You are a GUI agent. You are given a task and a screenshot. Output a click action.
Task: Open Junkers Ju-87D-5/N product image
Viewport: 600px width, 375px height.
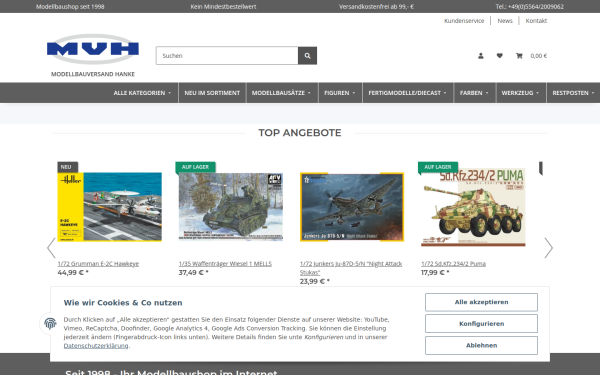click(352, 207)
